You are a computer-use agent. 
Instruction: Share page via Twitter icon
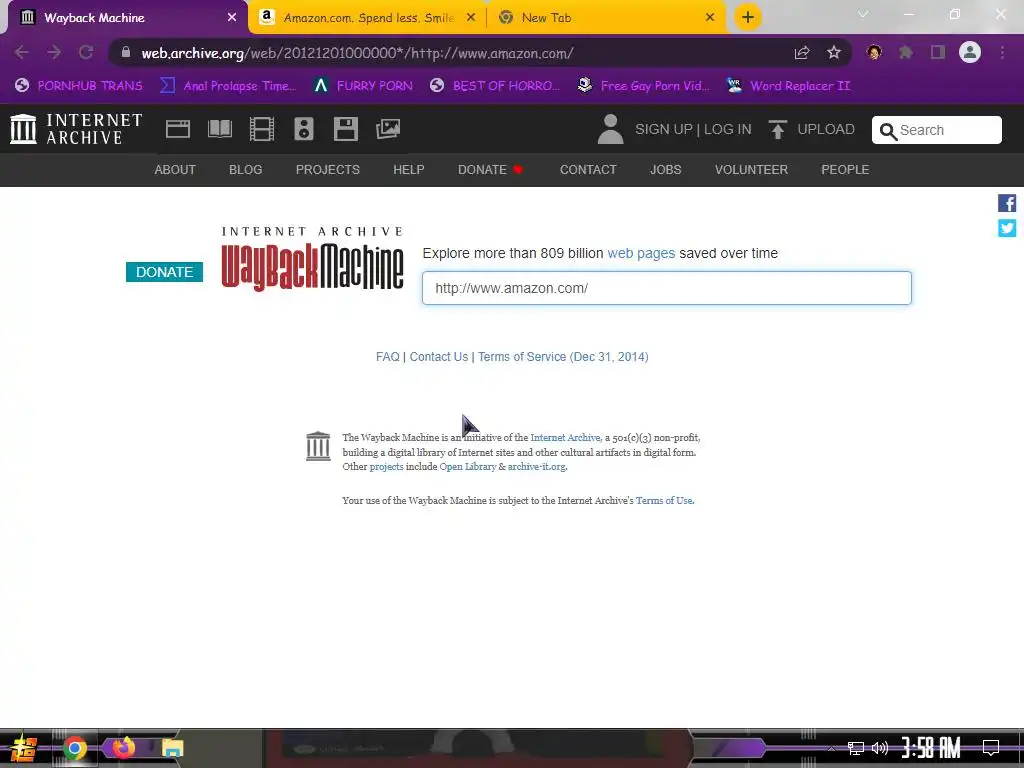point(1007,228)
